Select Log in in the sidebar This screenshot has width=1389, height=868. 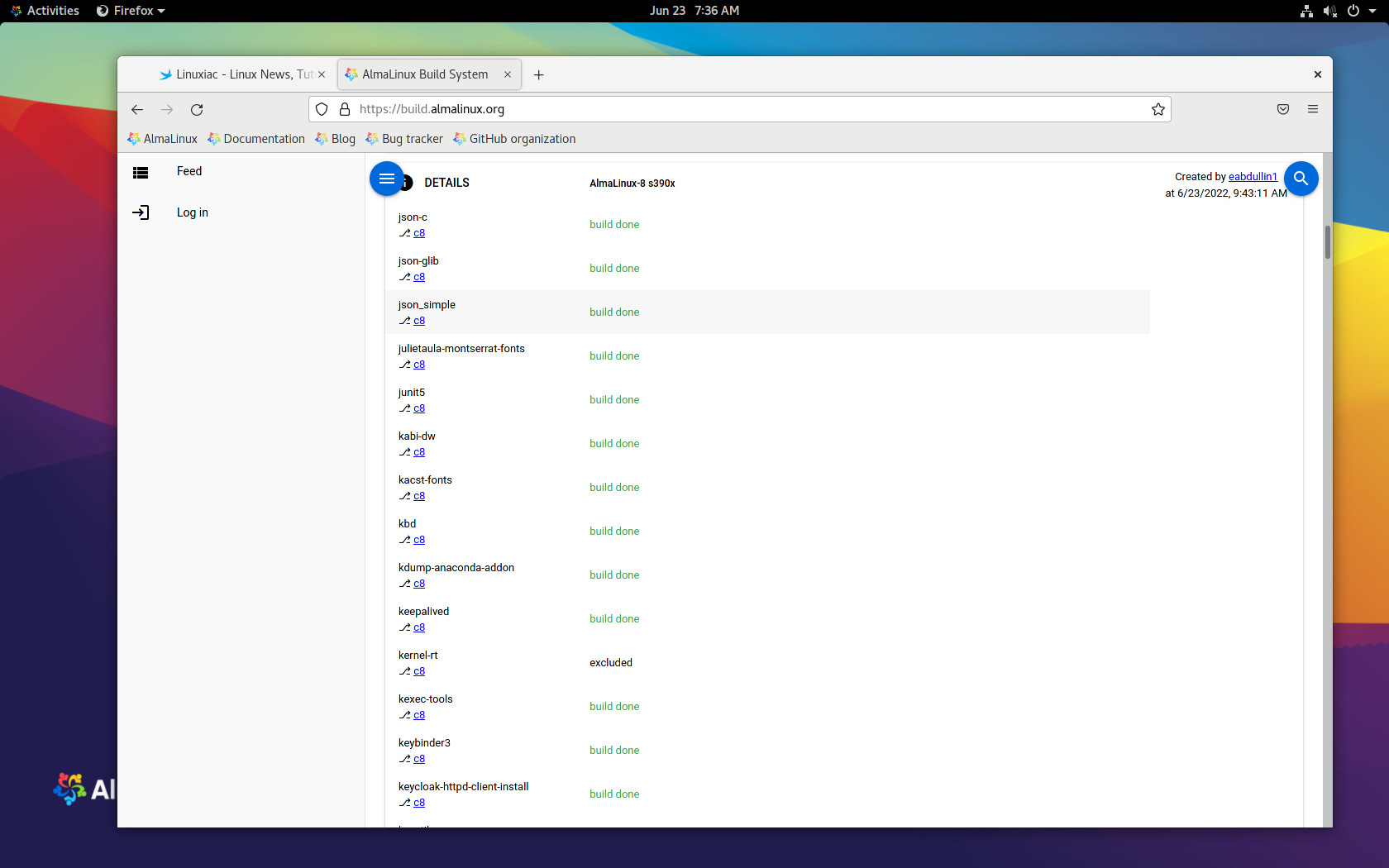pos(193,212)
